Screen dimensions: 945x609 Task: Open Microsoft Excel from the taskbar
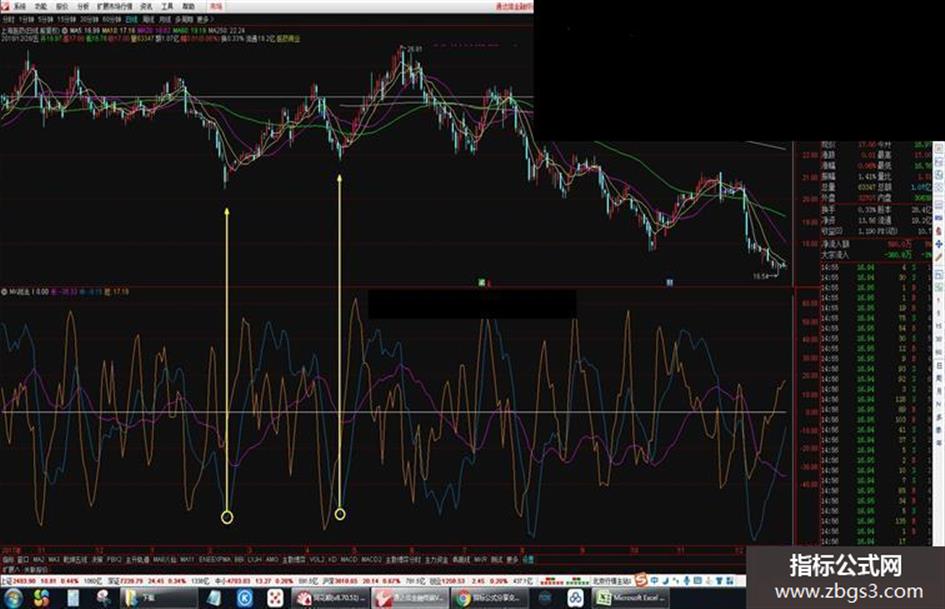(630, 598)
